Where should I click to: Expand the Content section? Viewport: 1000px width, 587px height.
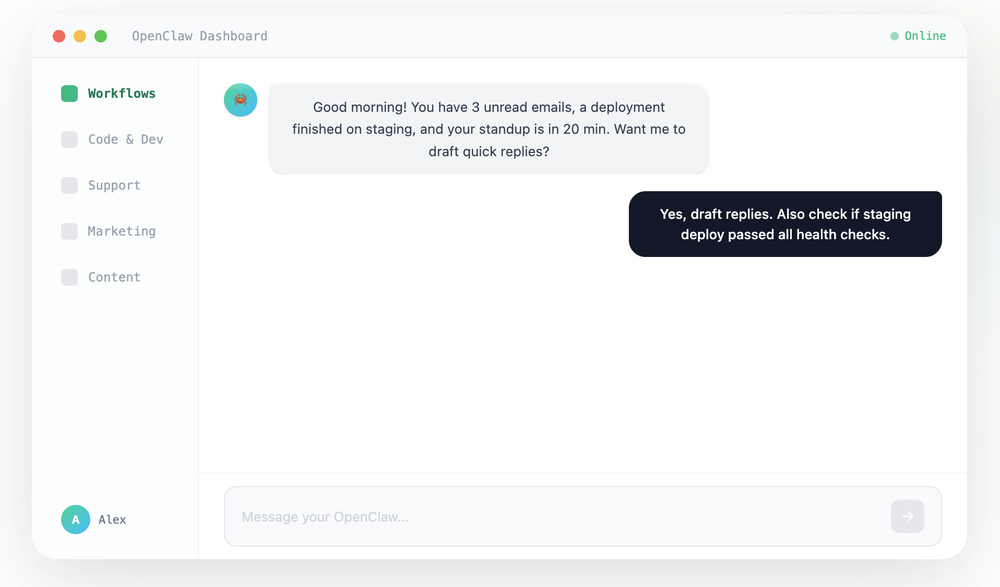113,277
